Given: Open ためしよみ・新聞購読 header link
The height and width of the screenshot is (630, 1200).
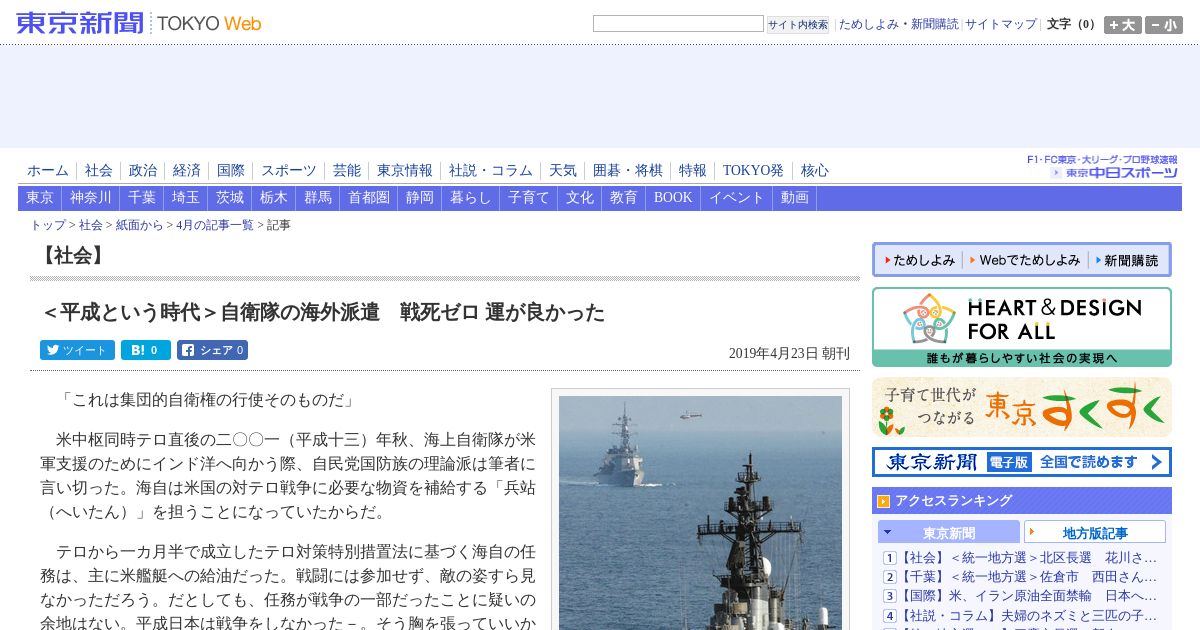Looking at the screenshot, I should tap(898, 24).
